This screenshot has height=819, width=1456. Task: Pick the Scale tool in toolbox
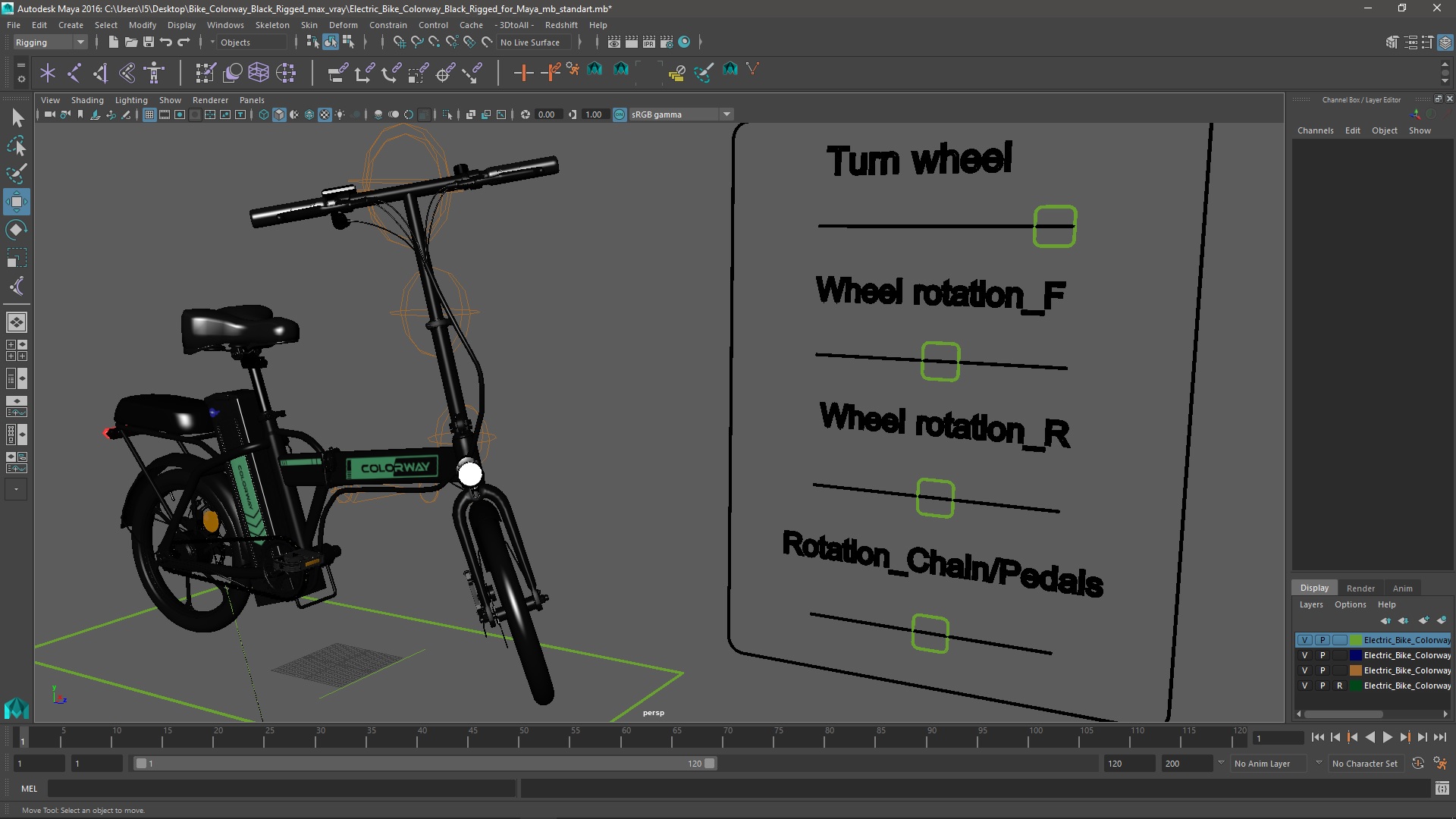point(17,258)
